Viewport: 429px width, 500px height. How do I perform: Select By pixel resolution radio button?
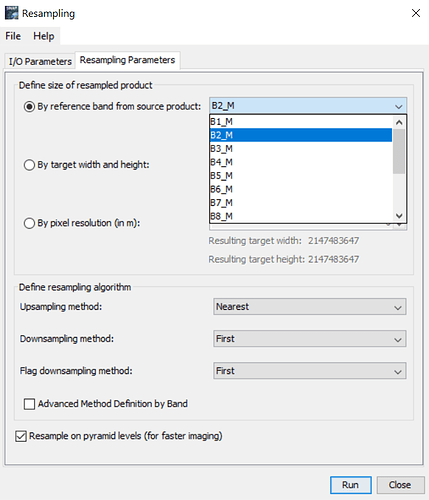click(29, 223)
